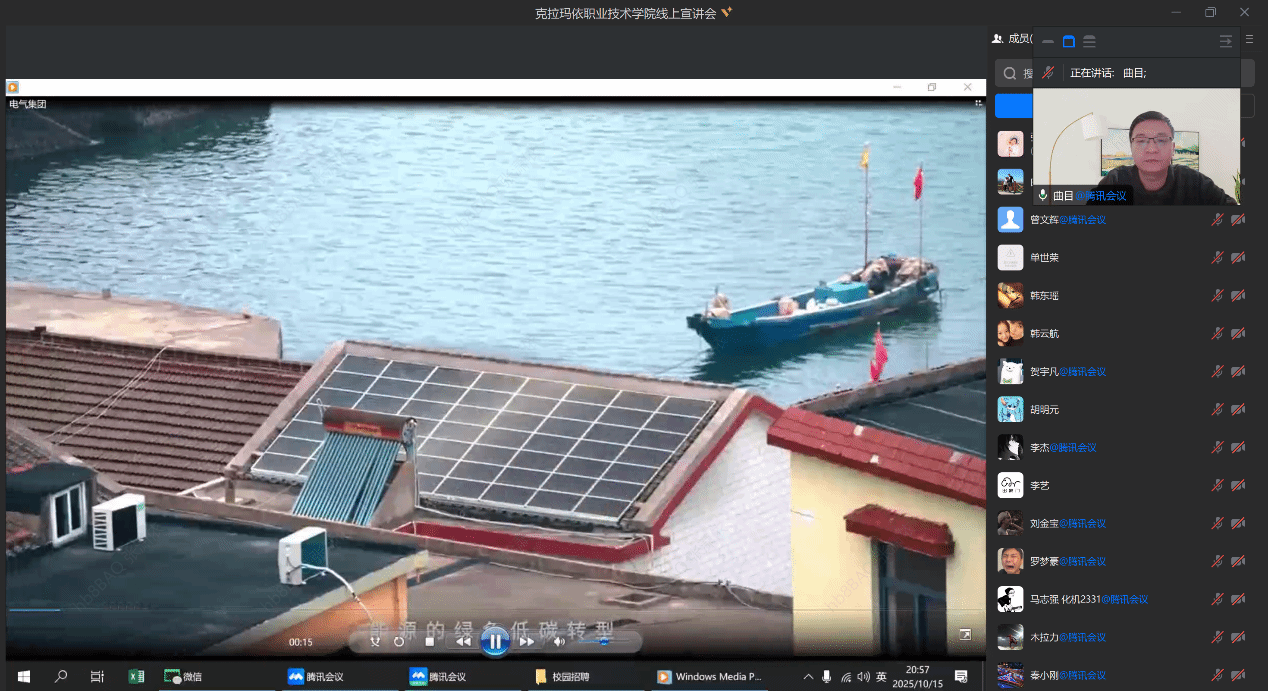Switch to 微信 in the taskbar
This screenshot has width=1268, height=691.
pos(183,676)
